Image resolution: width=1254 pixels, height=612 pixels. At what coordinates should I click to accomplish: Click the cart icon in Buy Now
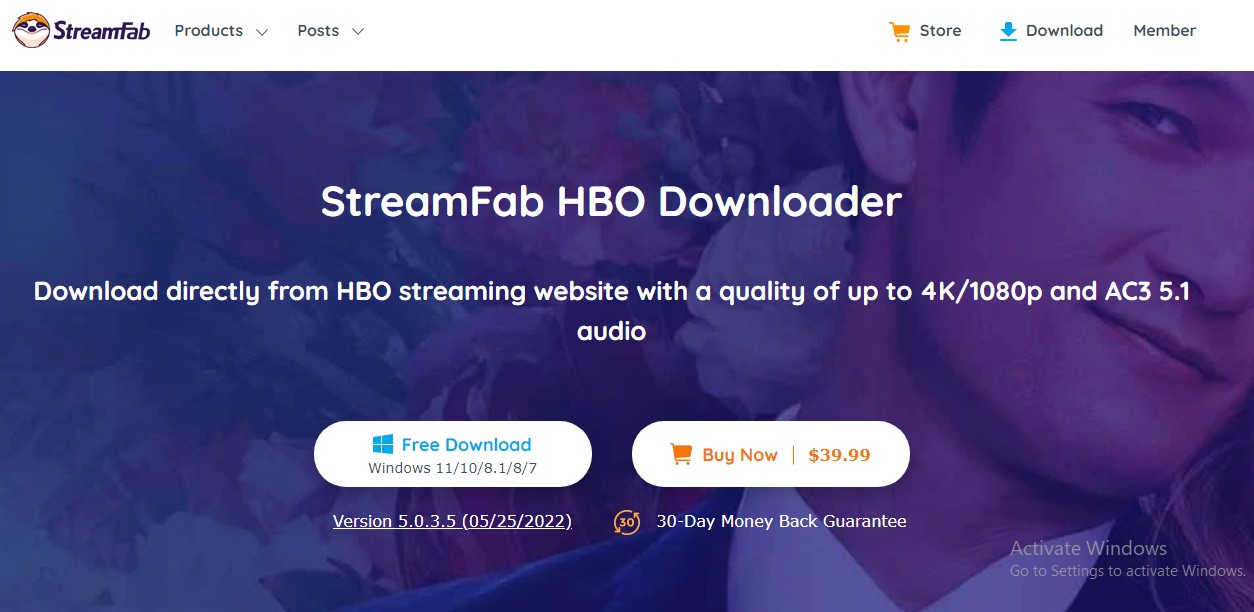[x=681, y=455]
